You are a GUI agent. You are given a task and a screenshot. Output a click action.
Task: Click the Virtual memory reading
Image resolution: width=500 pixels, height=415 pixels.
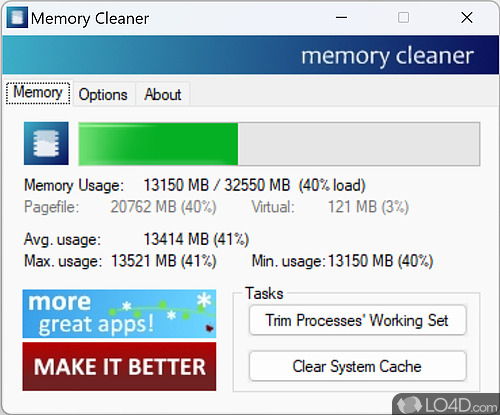tap(368, 207)
